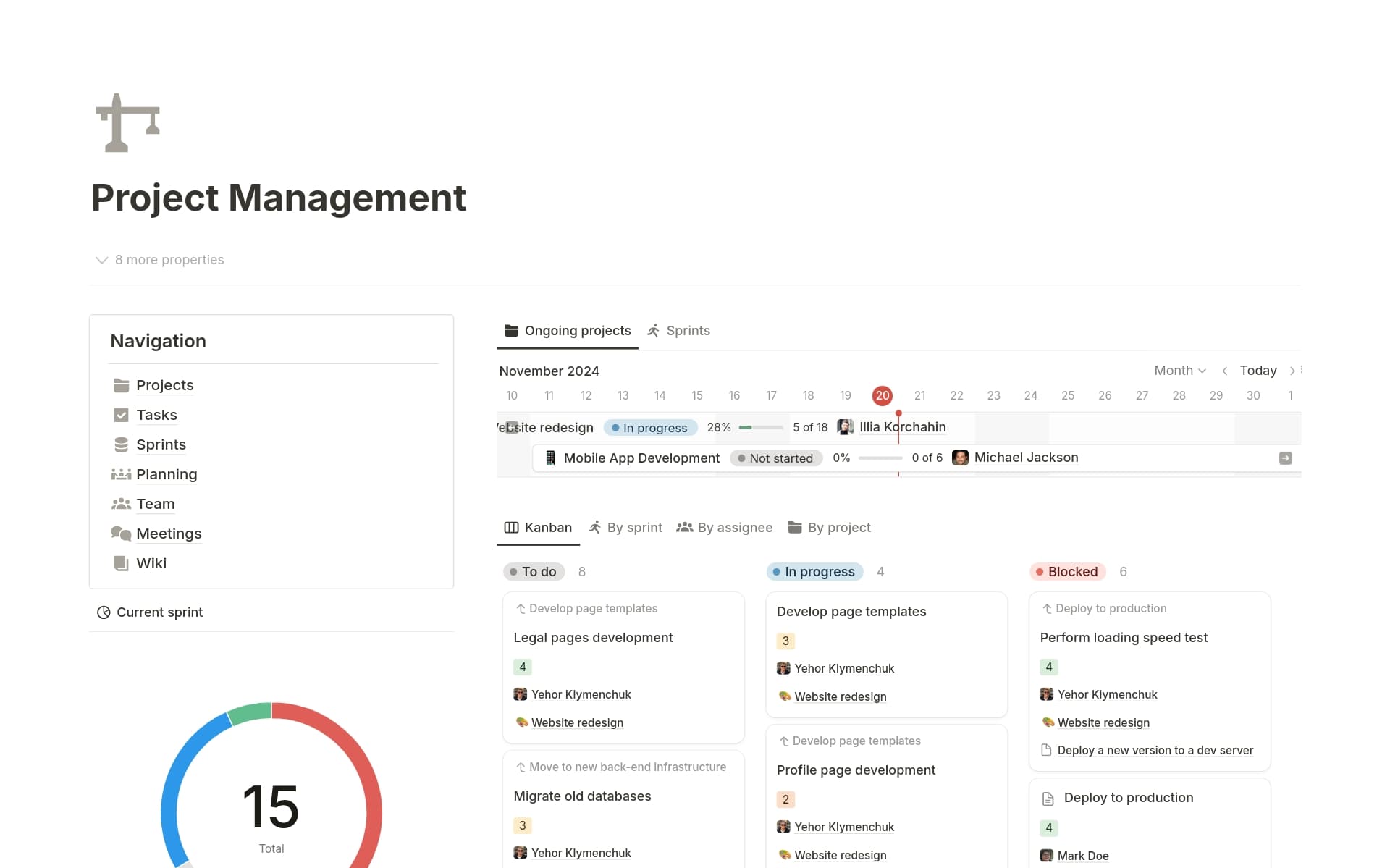Click the Current sprint clock icon
Viewport: 1390px width, 868px height.
(x=104, y=612)
